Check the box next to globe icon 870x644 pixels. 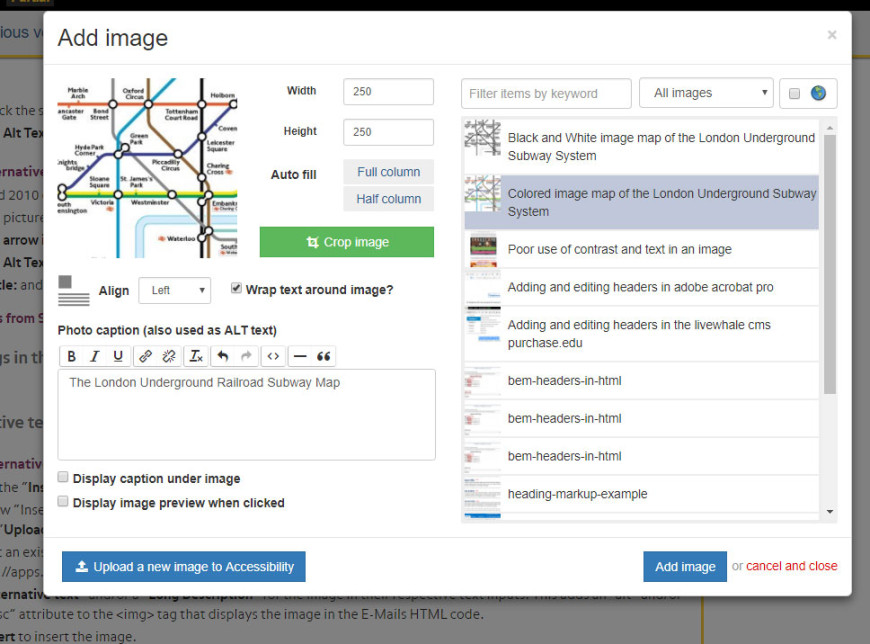(x=795, y=93)
